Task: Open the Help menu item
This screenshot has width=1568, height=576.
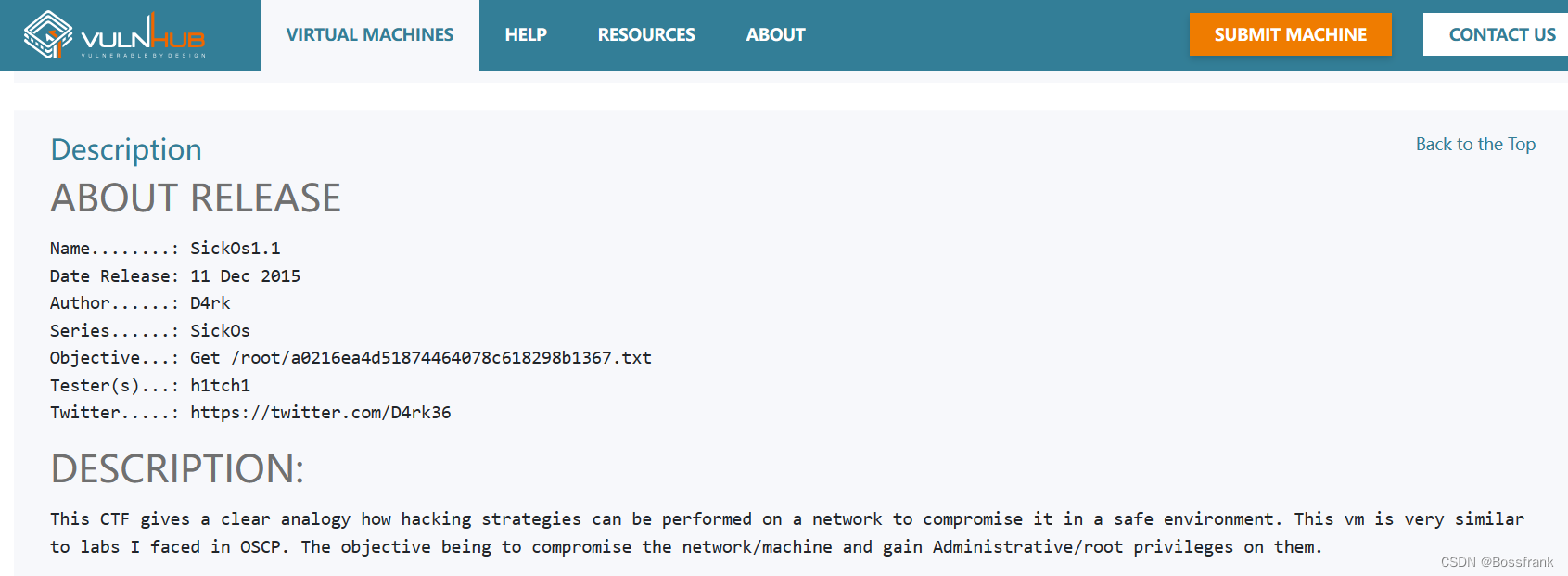Action: pyautogui.click(x=526, y=35)
